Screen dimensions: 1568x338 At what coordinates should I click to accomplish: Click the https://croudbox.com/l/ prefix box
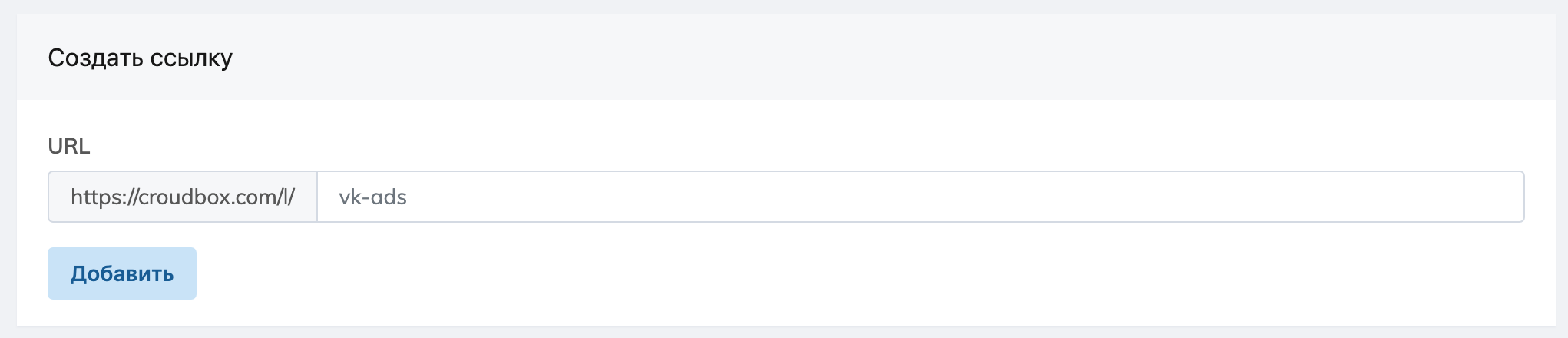click(x=183, y=197)
